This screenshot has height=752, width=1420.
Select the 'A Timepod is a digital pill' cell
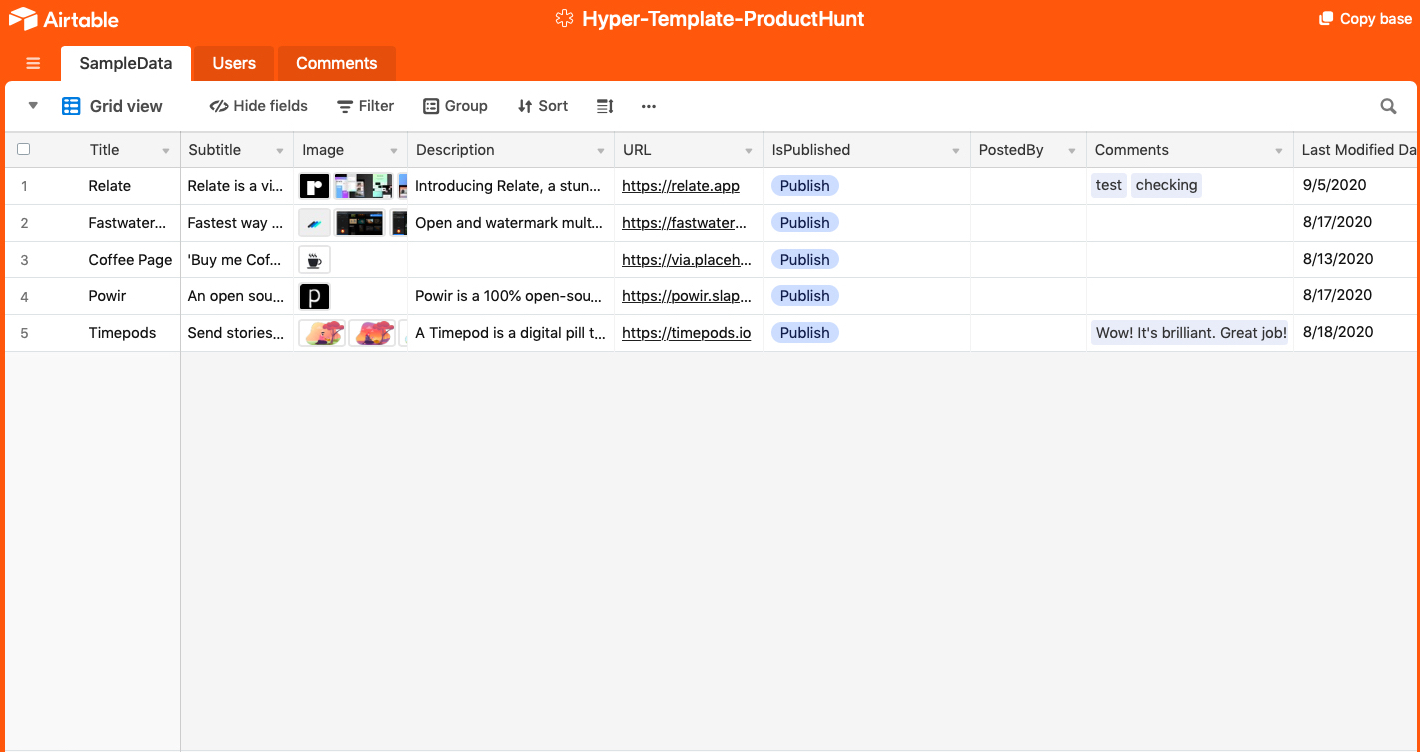(511, 333)
